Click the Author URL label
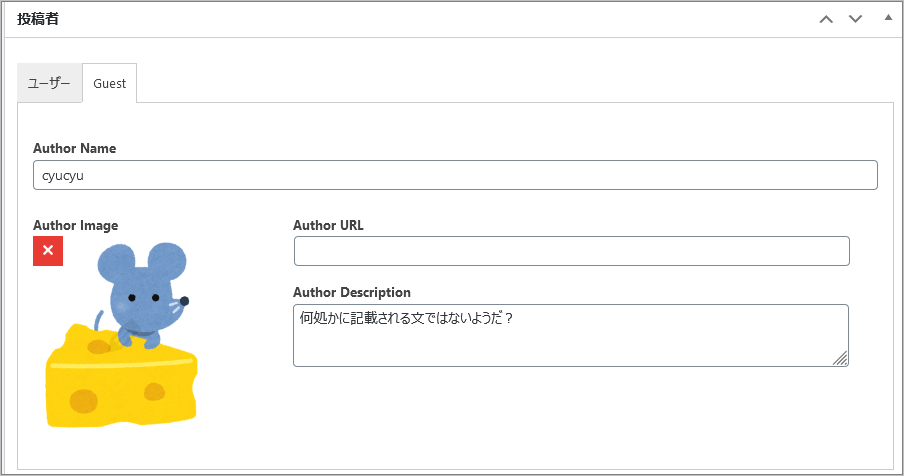Viewport: 904px width, 476px height. pos(328,225)
